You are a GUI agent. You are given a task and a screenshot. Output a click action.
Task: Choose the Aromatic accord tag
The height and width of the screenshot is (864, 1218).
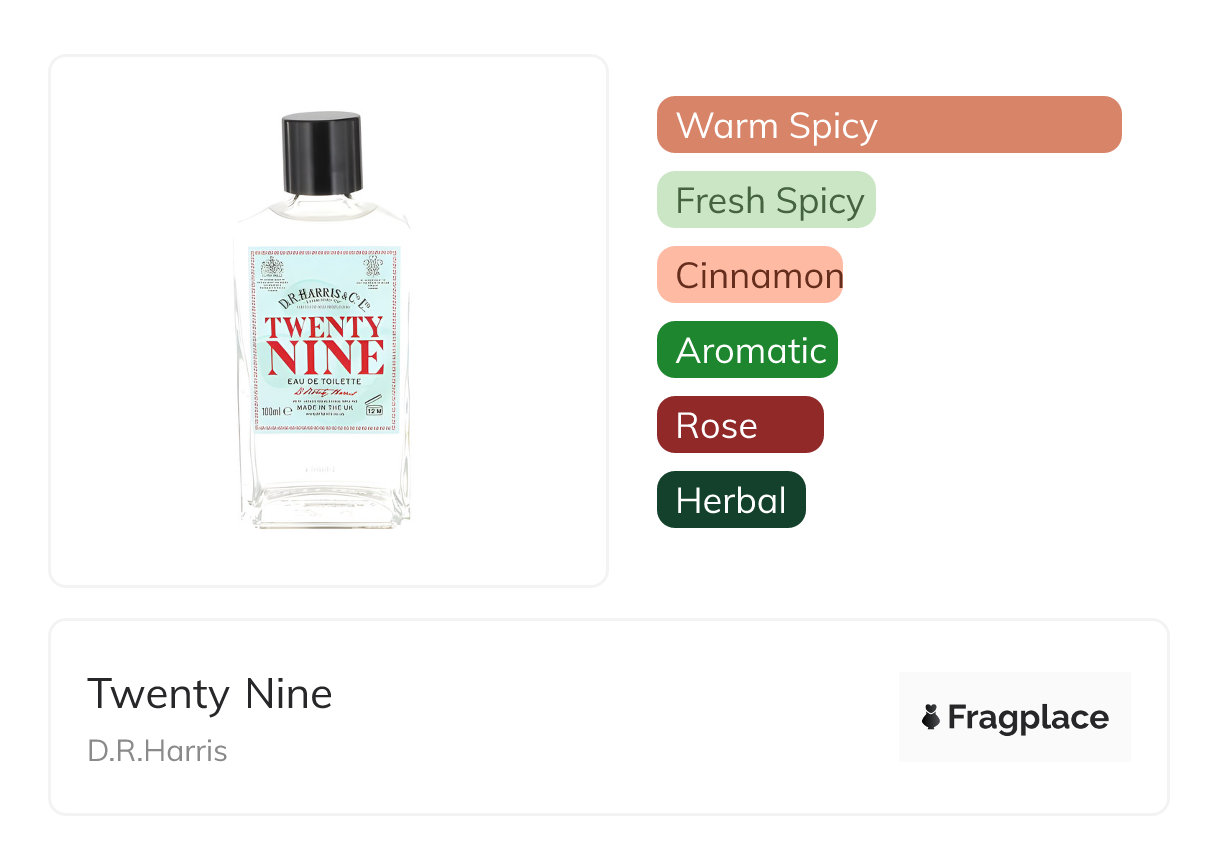[x=747, y=350]
